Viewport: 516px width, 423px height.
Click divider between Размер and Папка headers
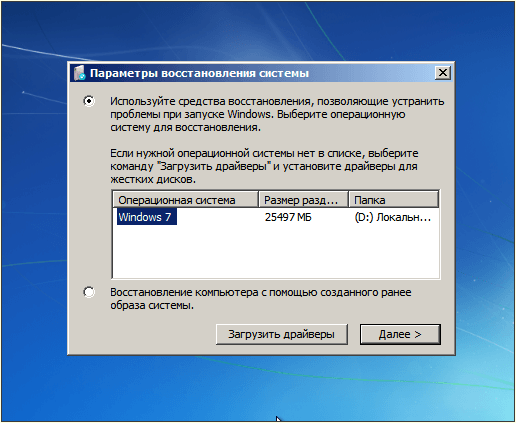pos(348,200)
